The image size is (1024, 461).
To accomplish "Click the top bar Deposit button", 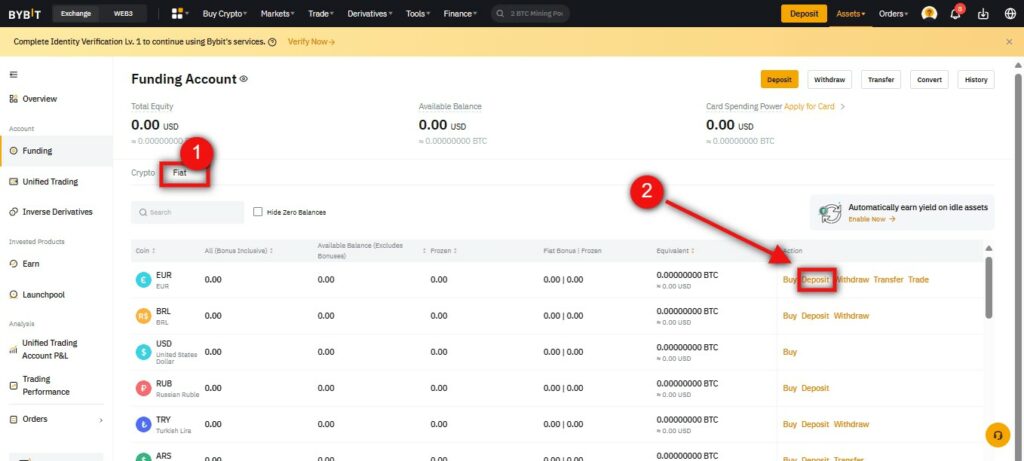I will 804,14.
